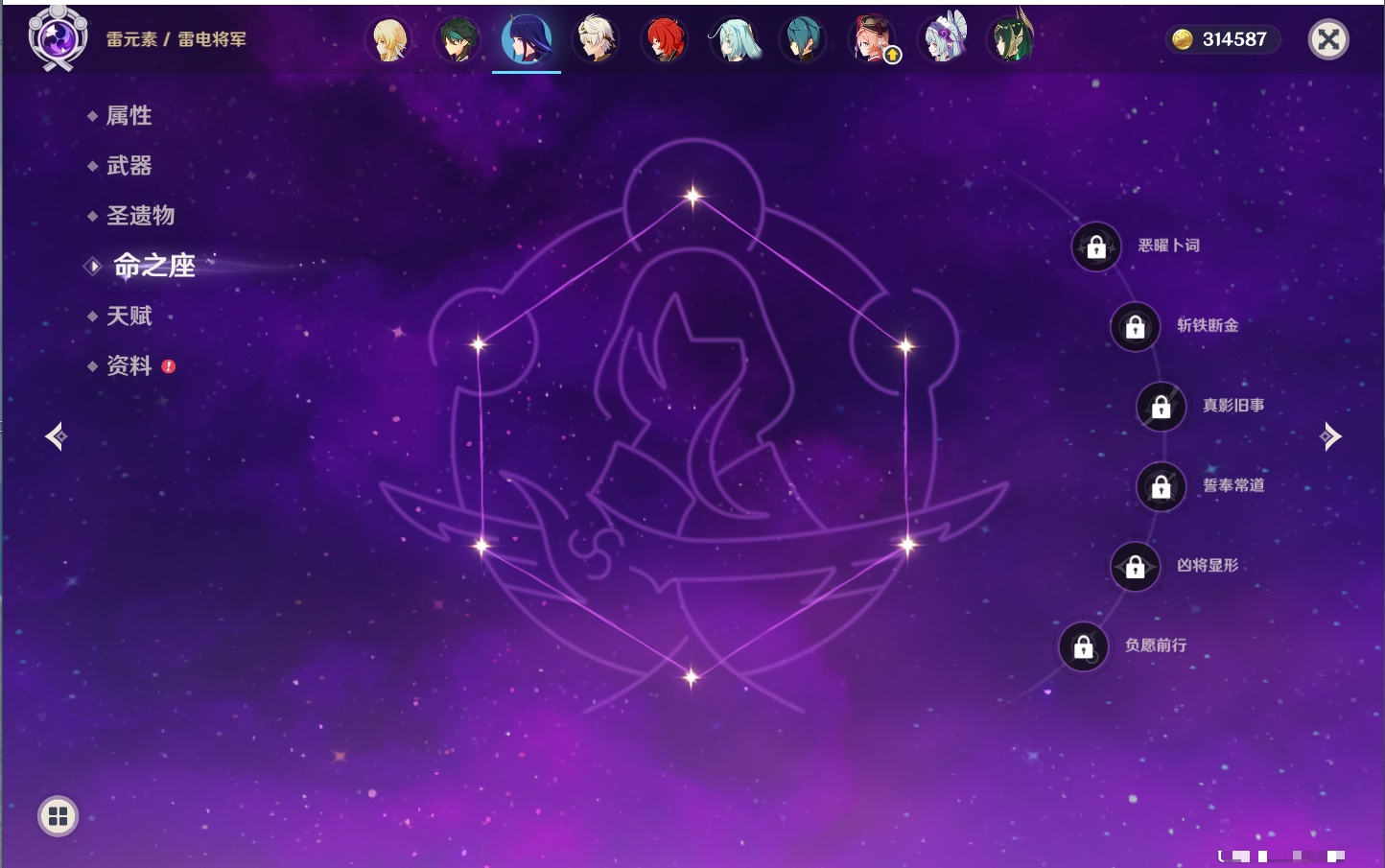Choose the green-haired character with golden antler

1011,38
